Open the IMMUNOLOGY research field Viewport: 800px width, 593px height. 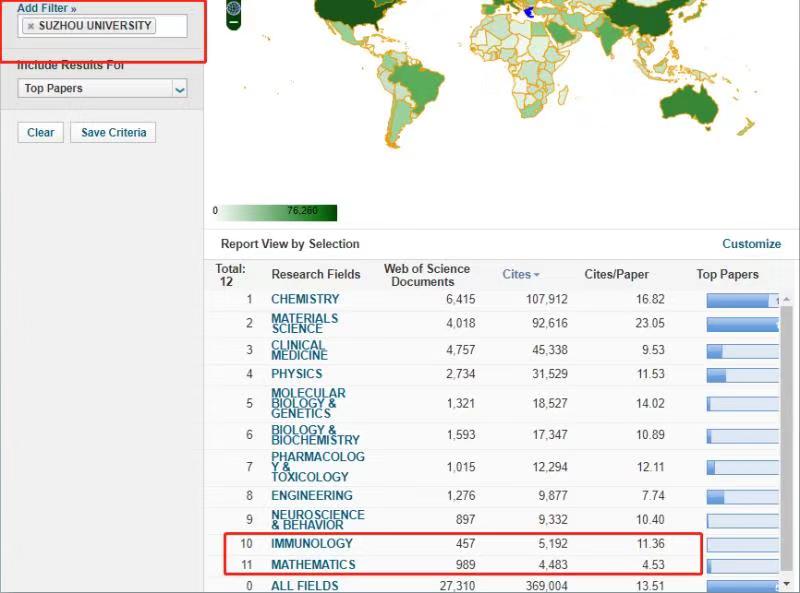311,543
